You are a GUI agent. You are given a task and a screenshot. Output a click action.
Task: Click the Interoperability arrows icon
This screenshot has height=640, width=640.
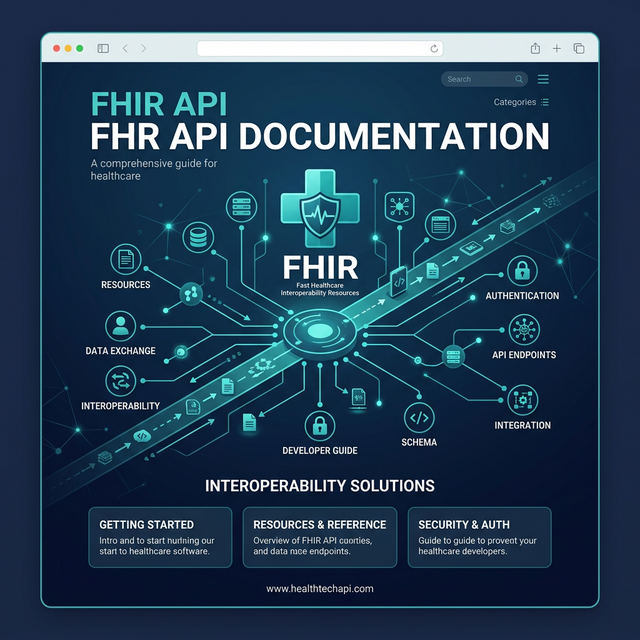click(x=120, y=381)
